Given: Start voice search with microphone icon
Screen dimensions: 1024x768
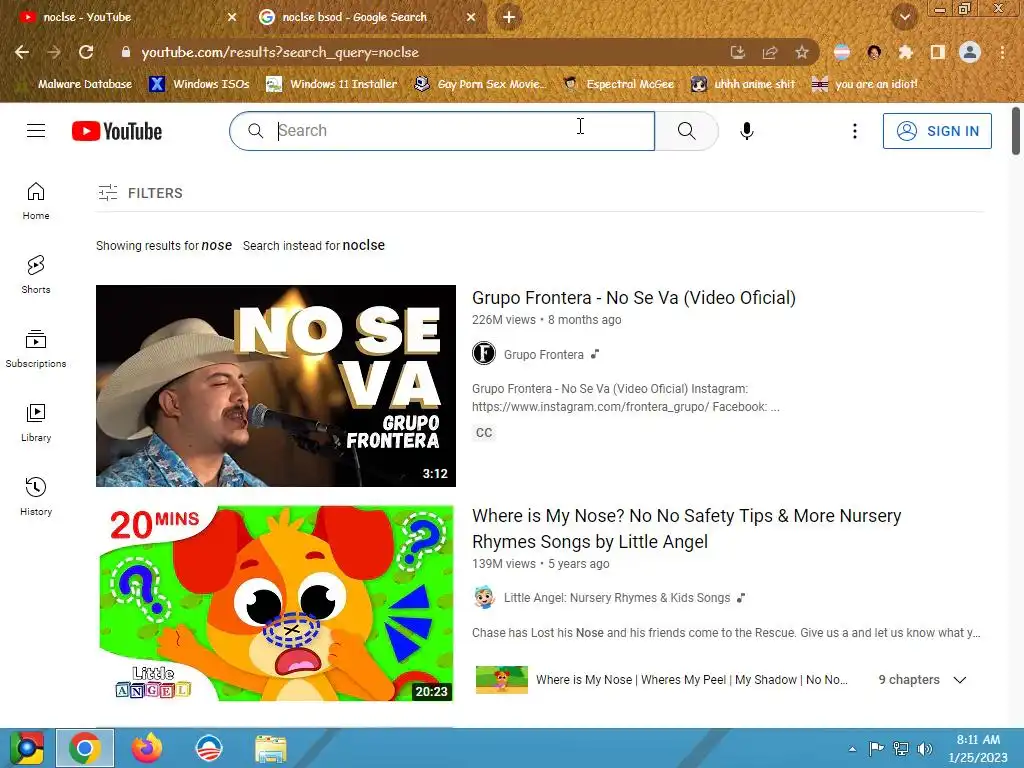Looking at the screenshot, I should pos(746,131).
